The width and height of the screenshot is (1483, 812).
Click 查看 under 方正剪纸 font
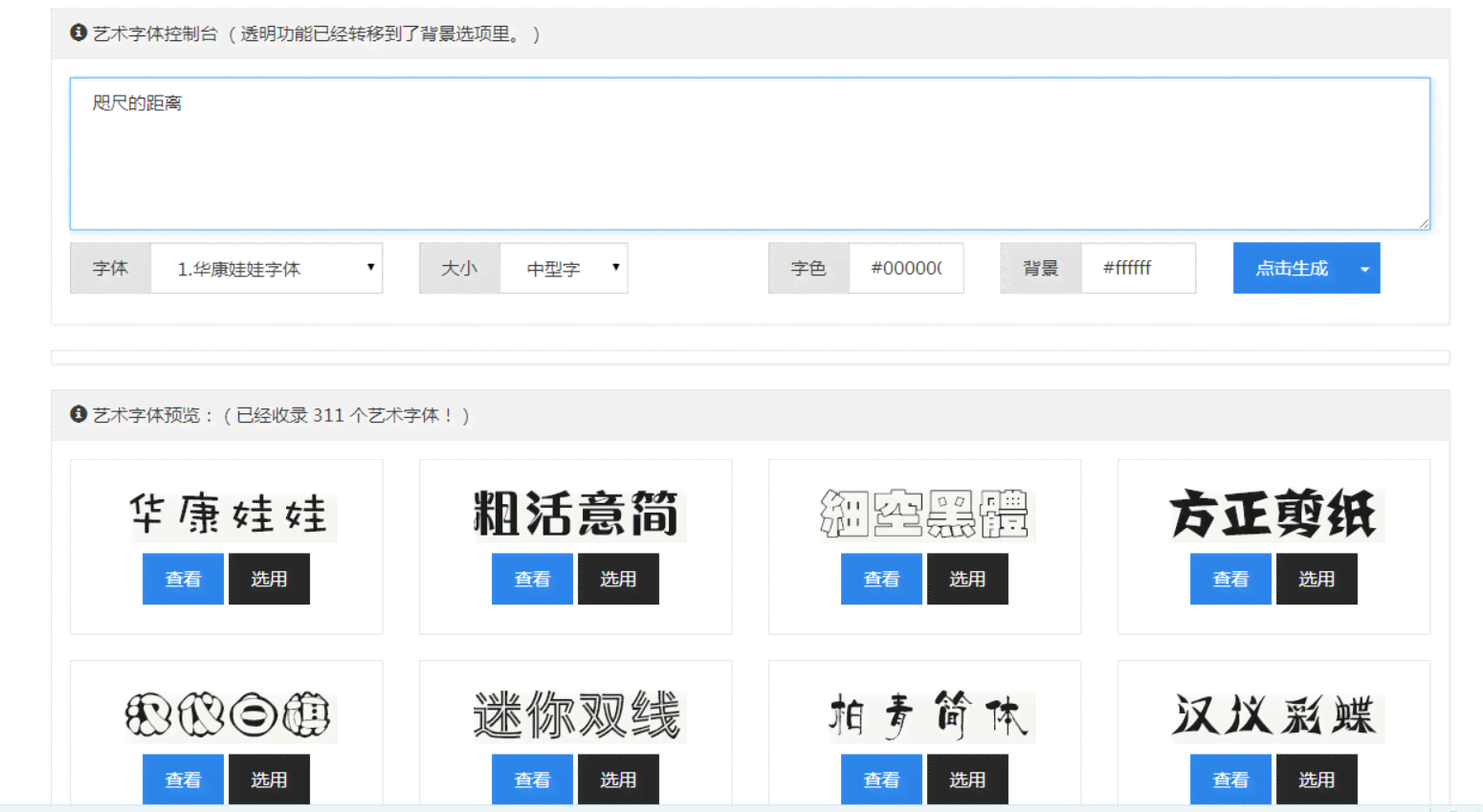click(1230, 579)
